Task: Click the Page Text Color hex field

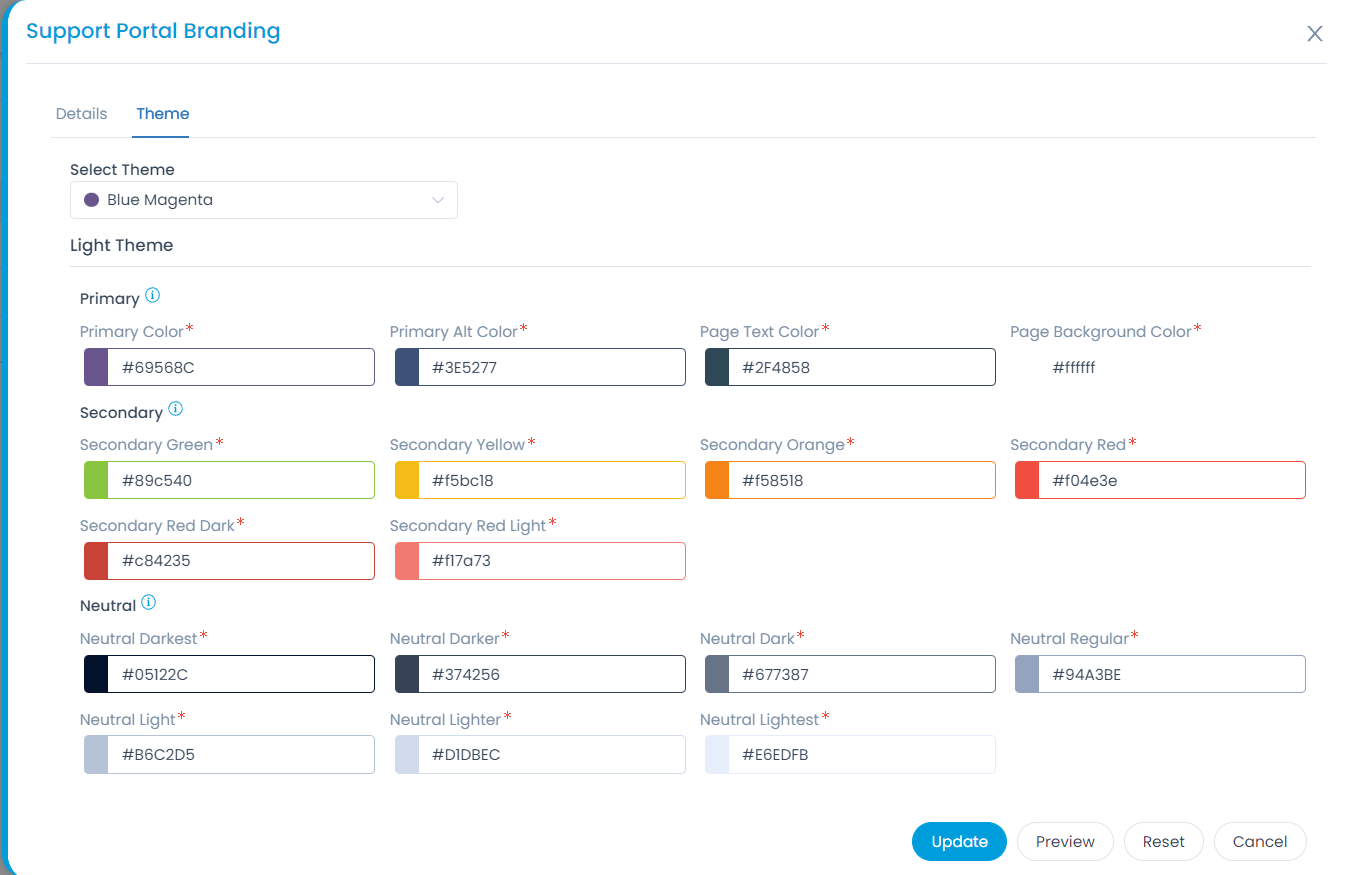Action: [x=861, y=367]
